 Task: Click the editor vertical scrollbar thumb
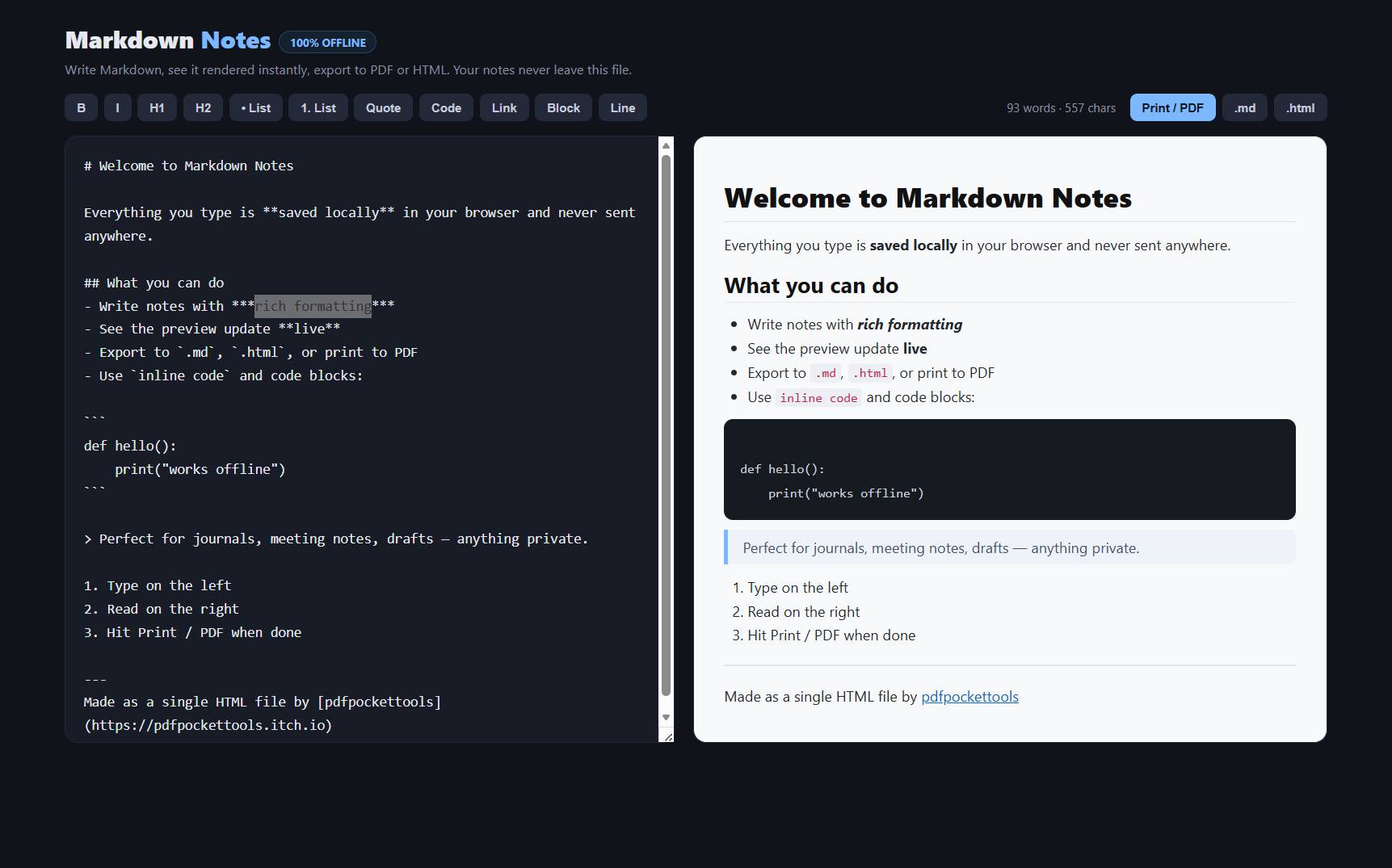667,425
